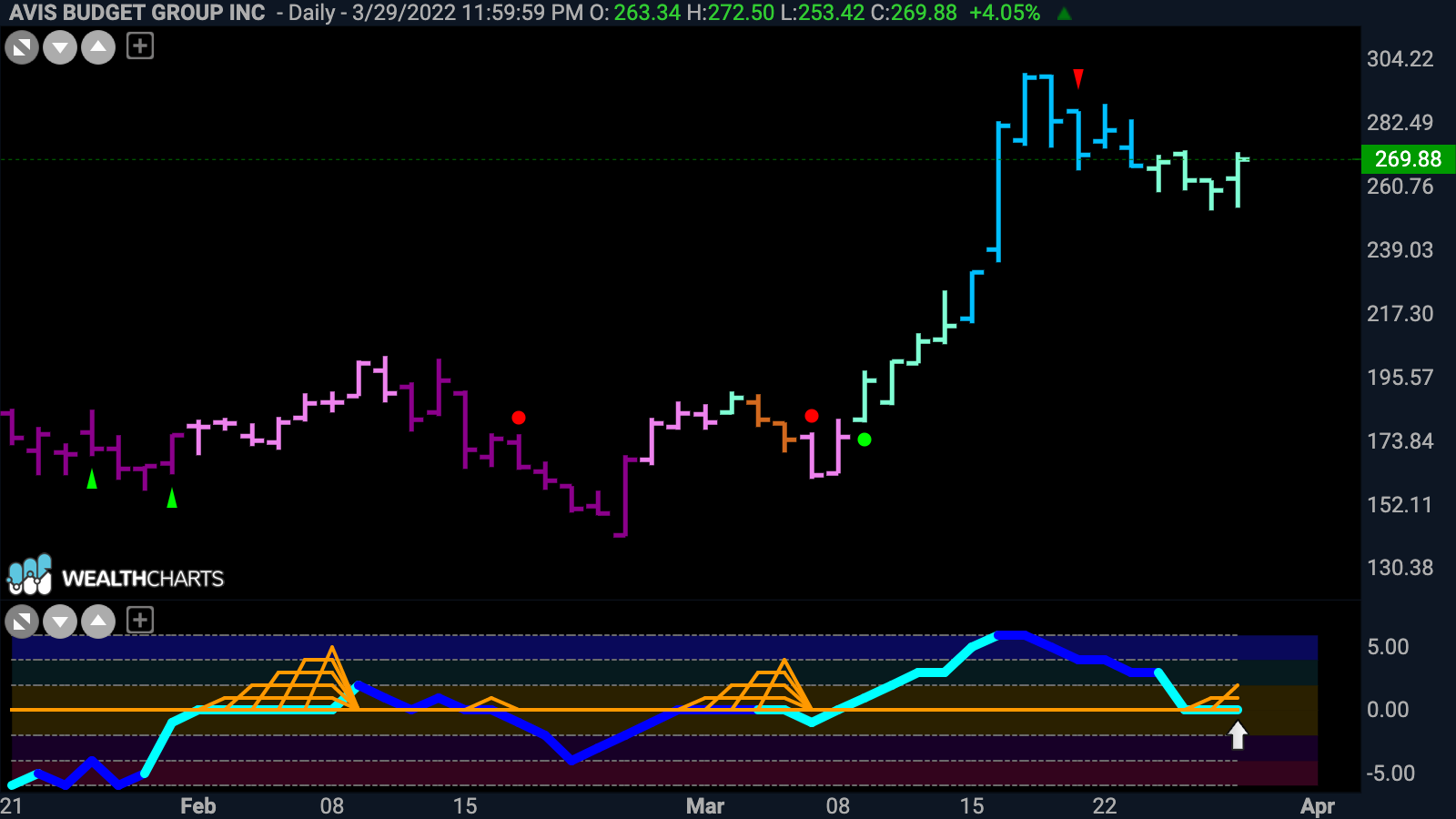Click the oscillator panel down-triangle button

click(x=60, y=622)
